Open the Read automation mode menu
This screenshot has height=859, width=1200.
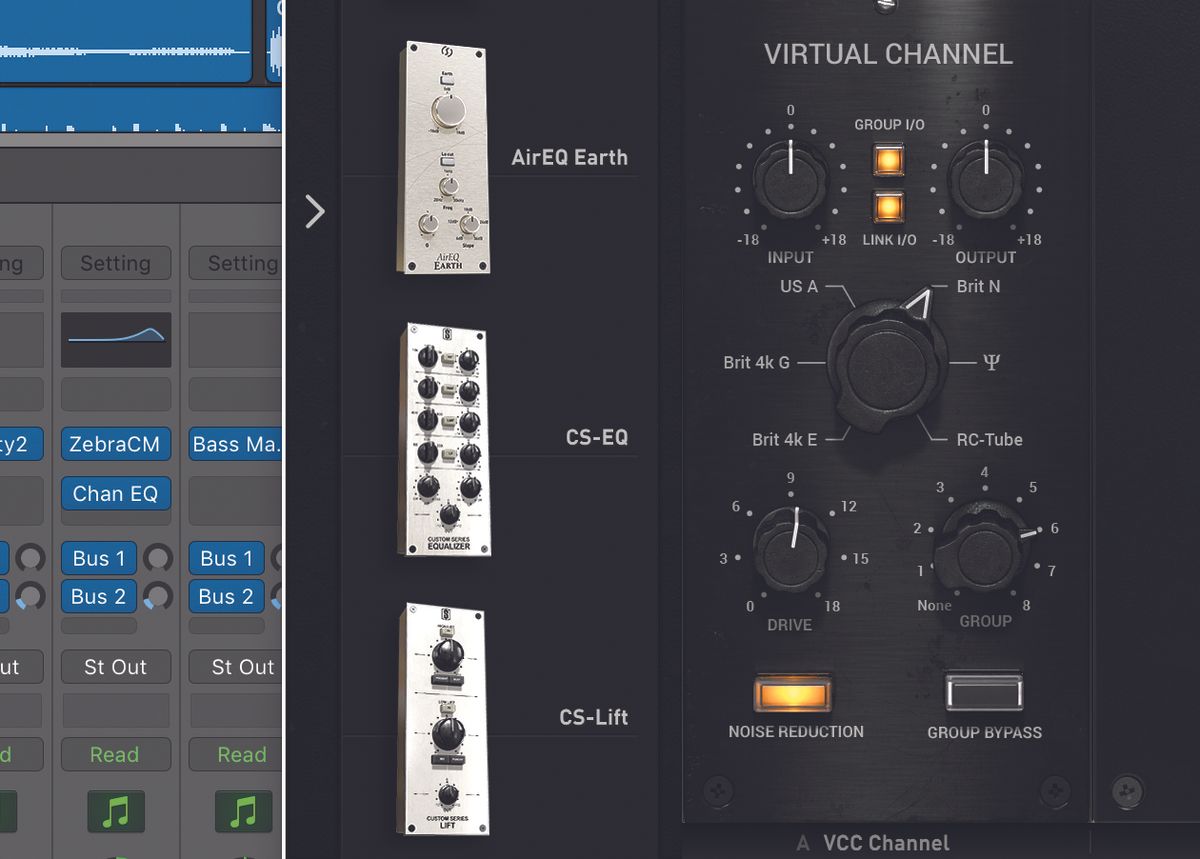coord(115,754)
